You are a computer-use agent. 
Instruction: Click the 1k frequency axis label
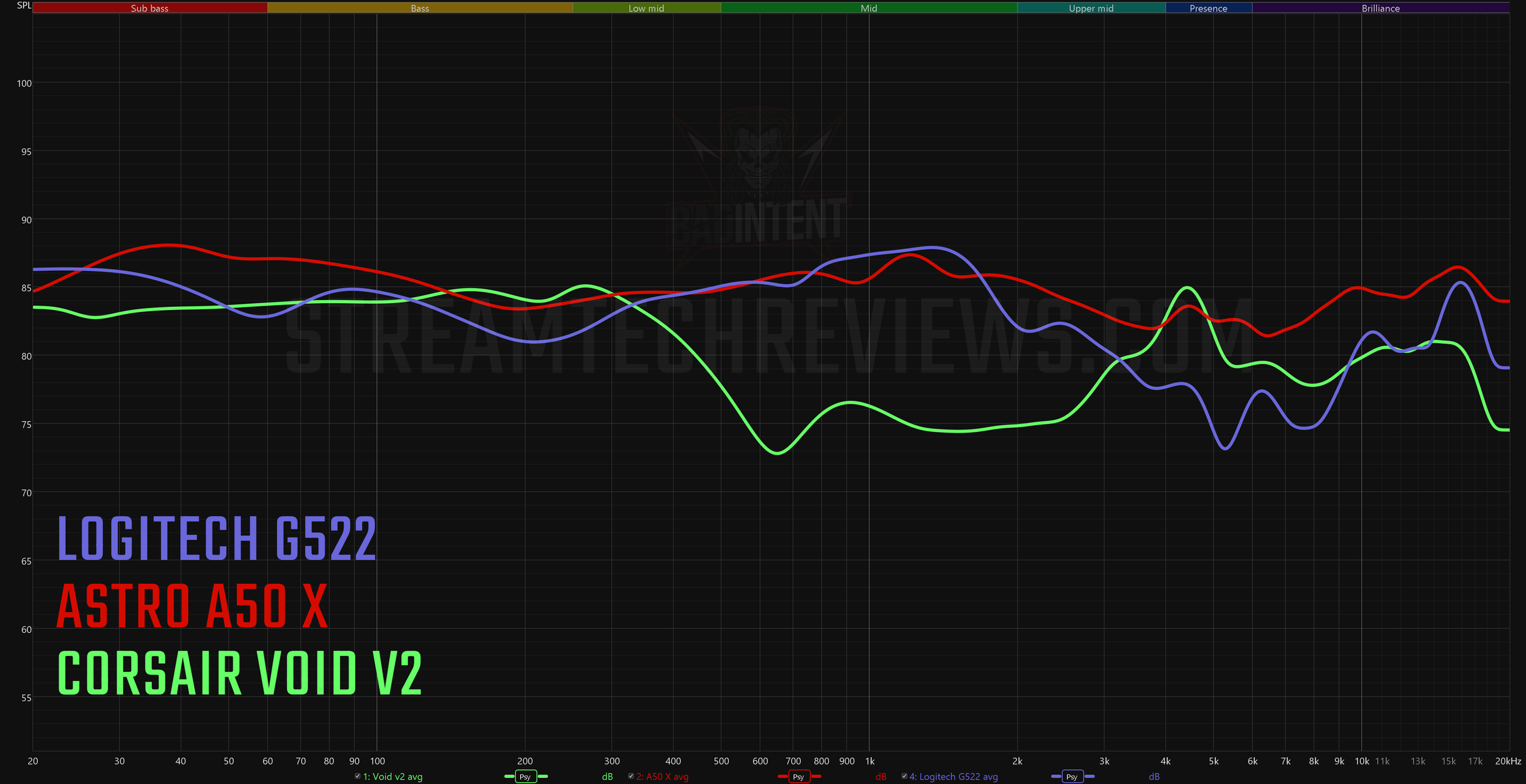pyautogui.click(x=870, y=761)
